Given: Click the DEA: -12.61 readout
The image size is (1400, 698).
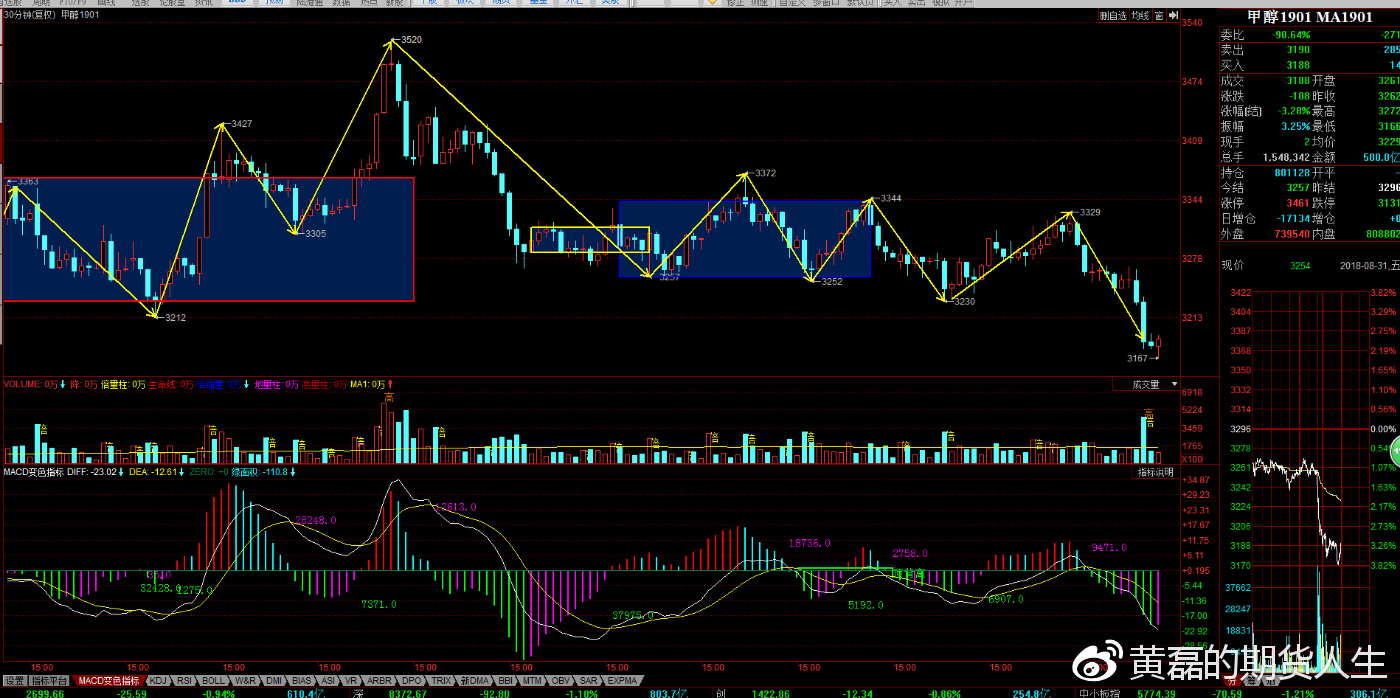Looking at the screenshot, I should point(151,471).
